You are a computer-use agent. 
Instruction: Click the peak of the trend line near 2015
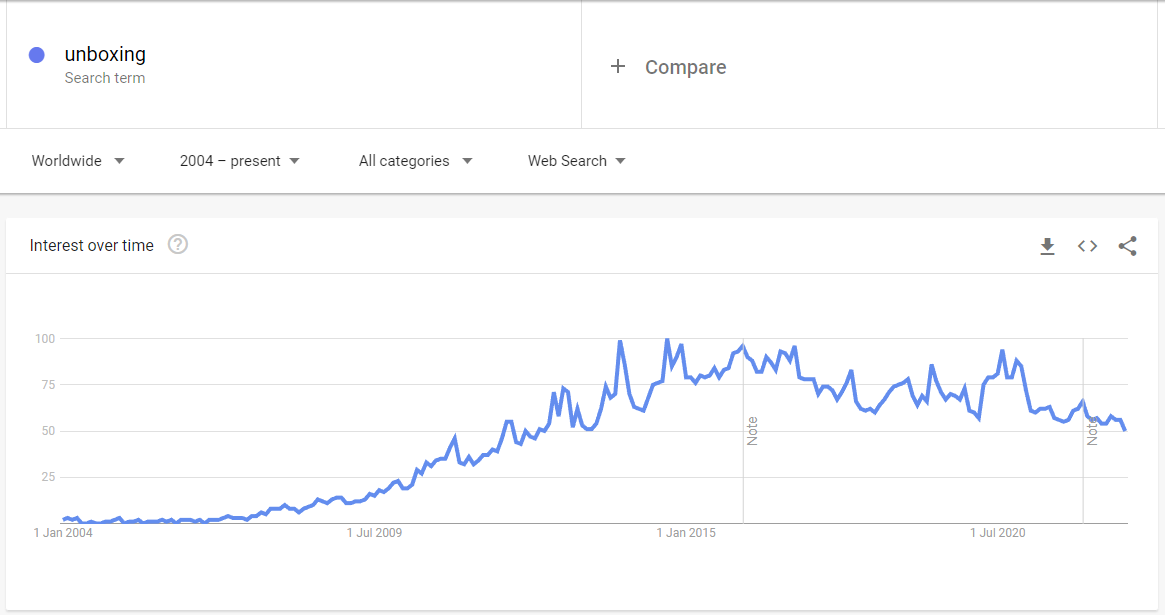pos(666,340)
